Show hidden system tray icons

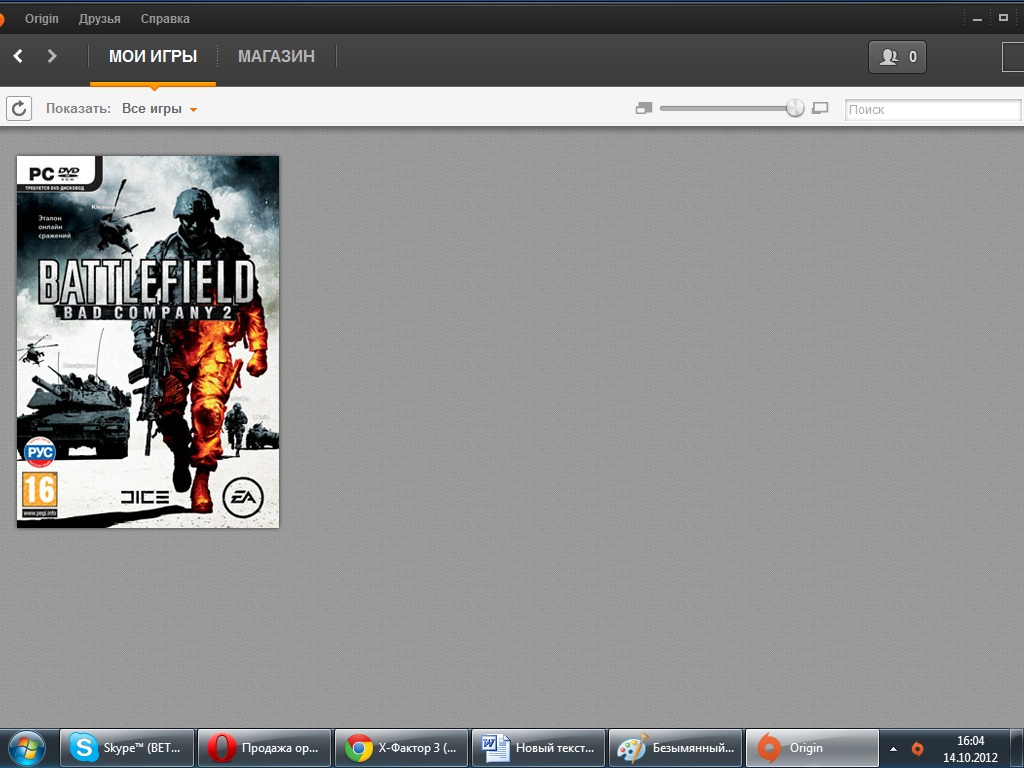point(893,749)
